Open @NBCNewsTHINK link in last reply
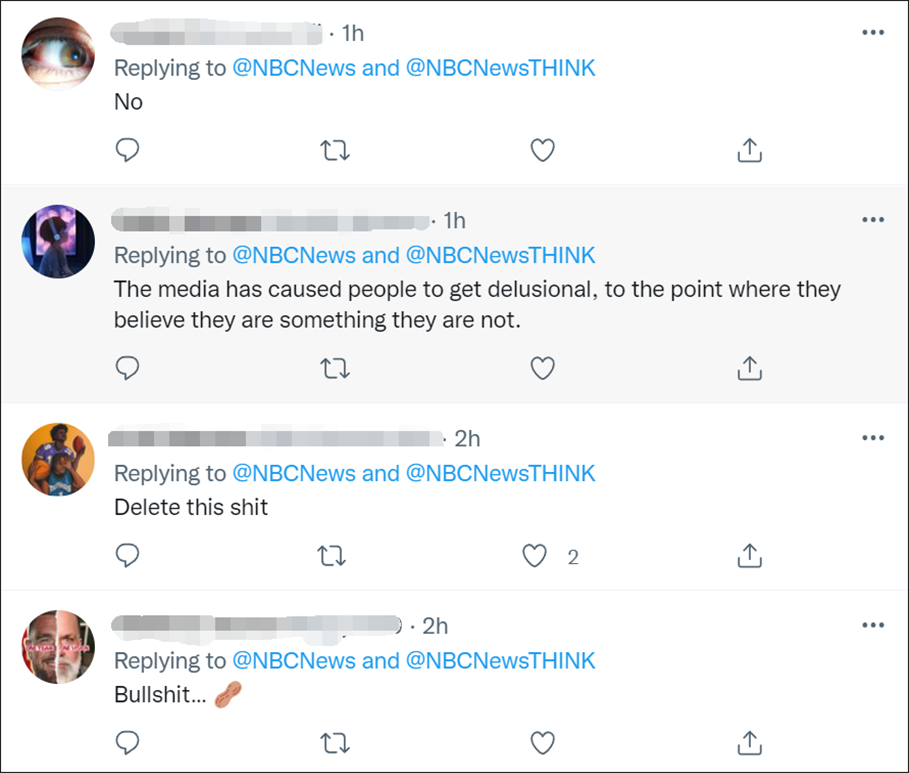The width and height of the screenshot is (909, 773). coord(500,661)
